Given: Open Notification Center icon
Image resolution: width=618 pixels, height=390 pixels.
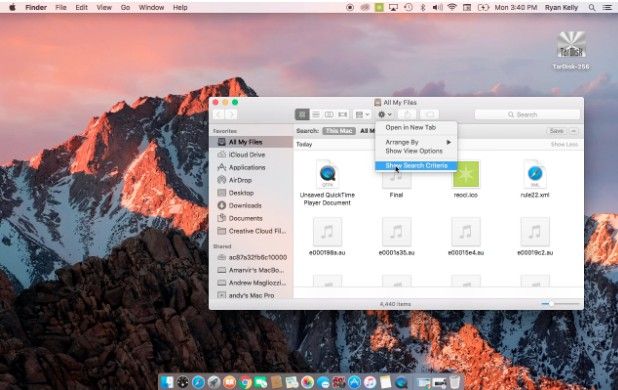Looking at the screenshot, I should click(607, 7).
